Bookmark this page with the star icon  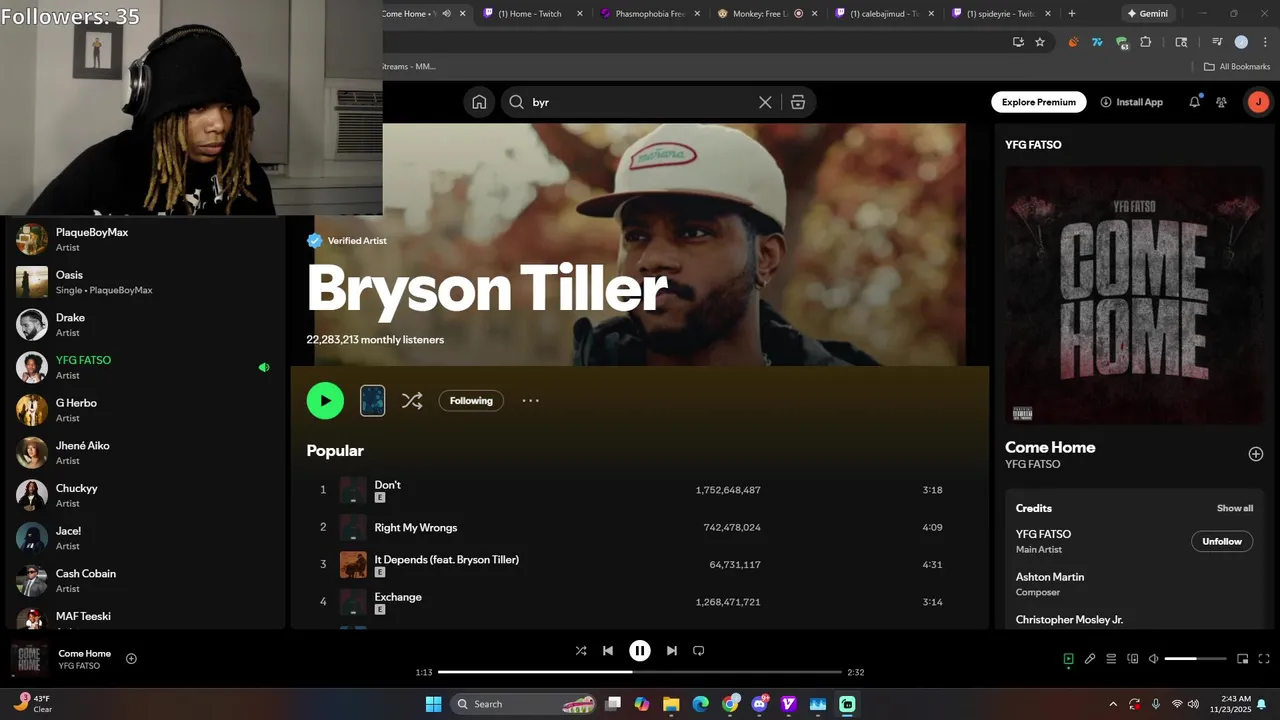(1040, 42)
